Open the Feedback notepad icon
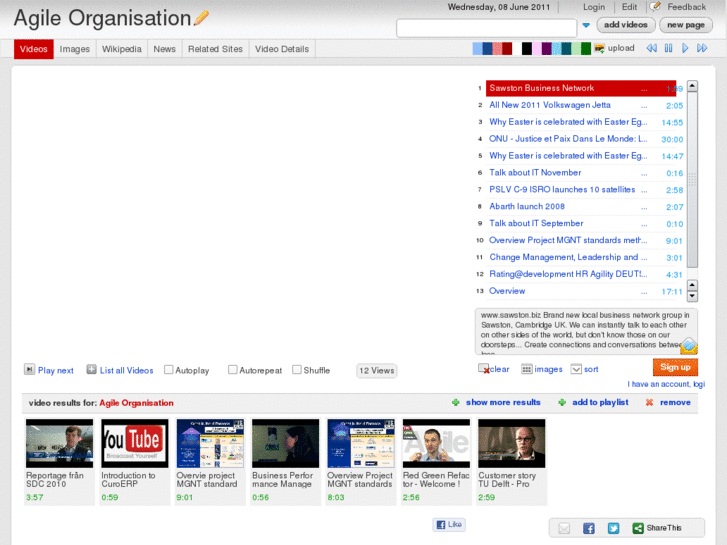727x545 pixels. pos(655,6)
